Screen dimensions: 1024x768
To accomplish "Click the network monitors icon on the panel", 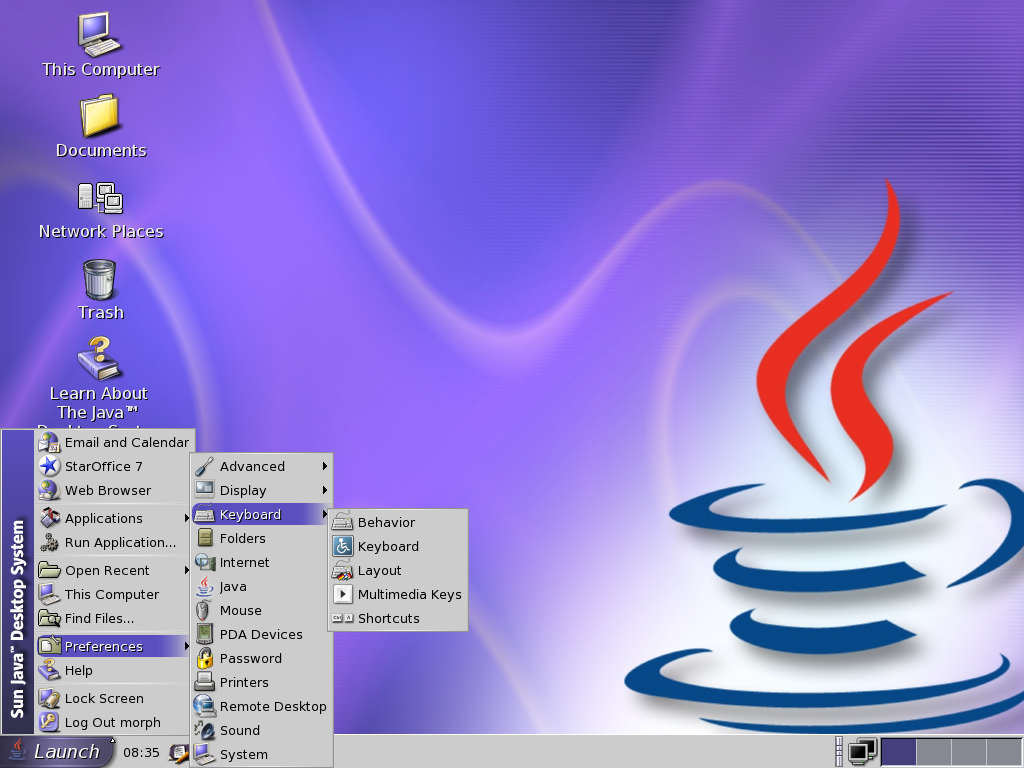I will (x=862, y=752).
